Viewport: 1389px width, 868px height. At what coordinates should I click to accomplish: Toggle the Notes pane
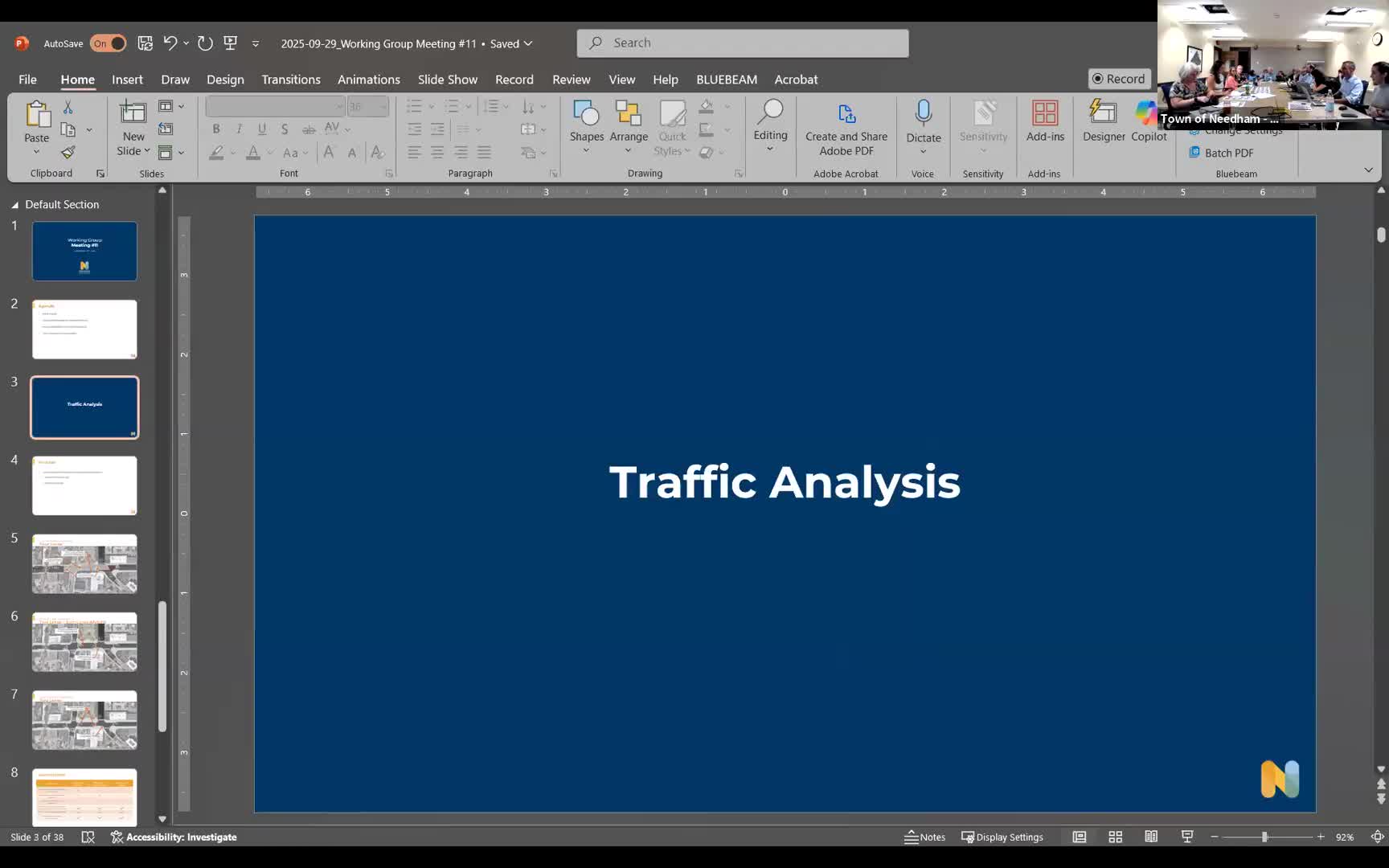tap(924, 837)
